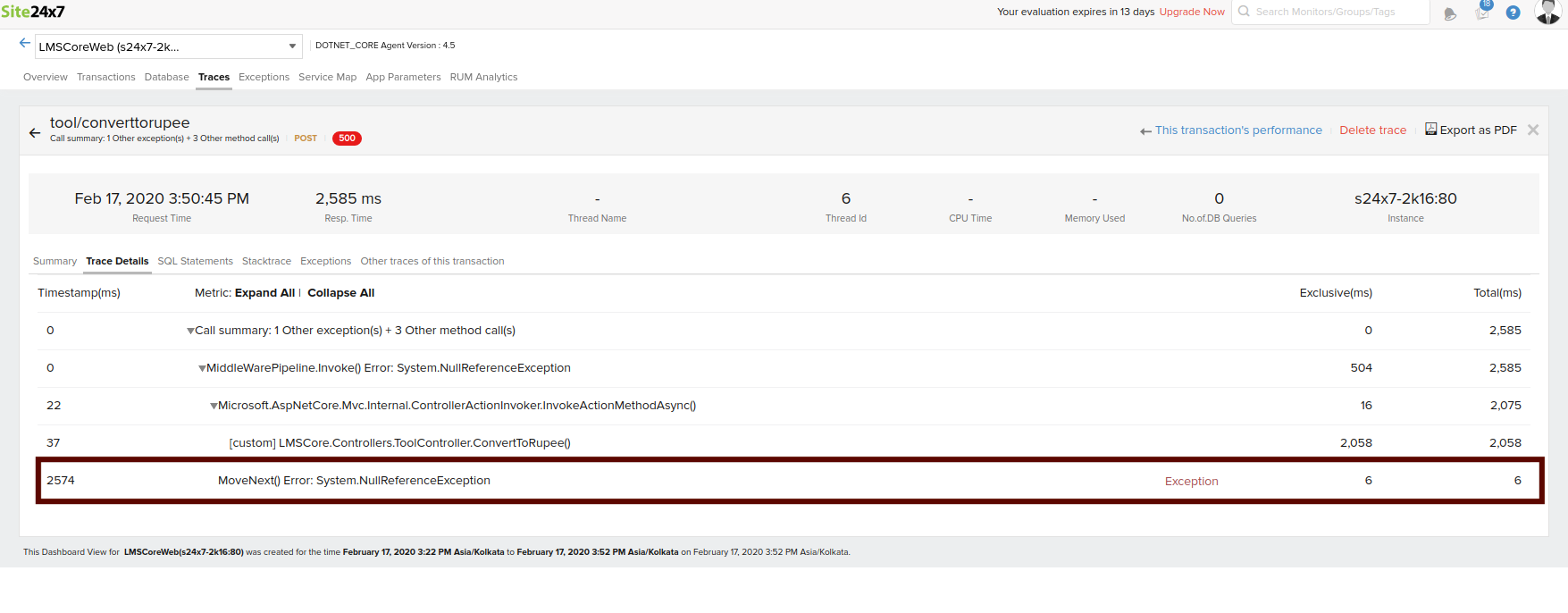The image size is (1568, 613).
Task: Click the Delete trace link
Action: pos(1372,130)
